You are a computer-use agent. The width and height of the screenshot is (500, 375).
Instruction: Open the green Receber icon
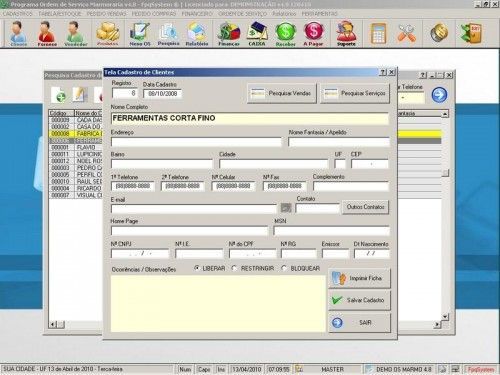(x=286, y=33)
